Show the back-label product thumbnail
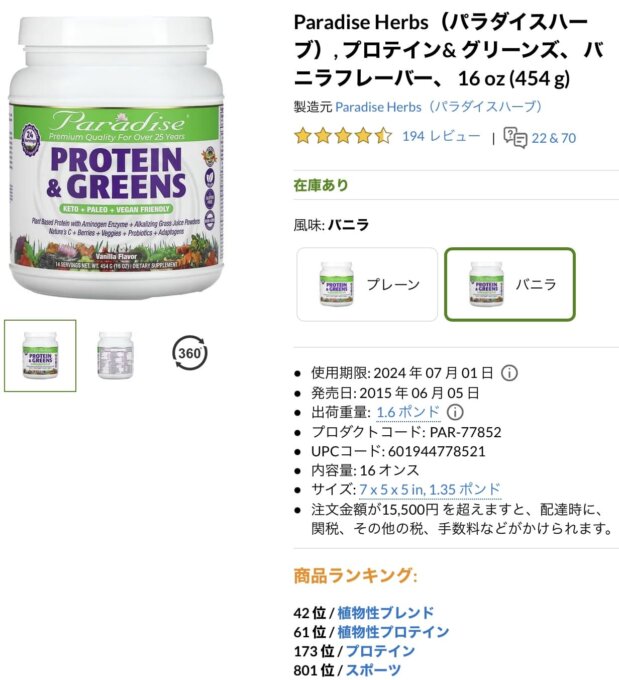619x680 pixels. (x=115, y=356)
